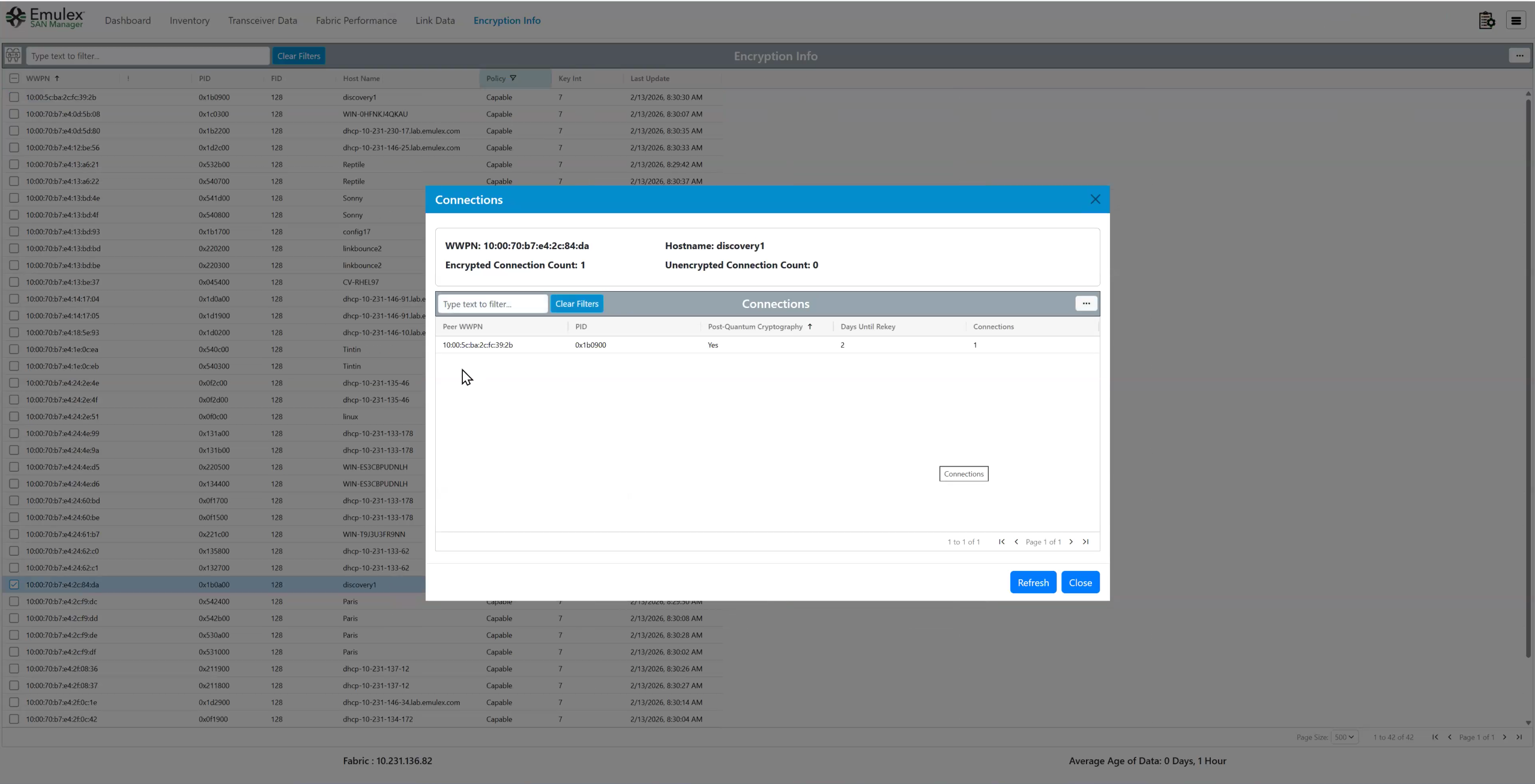Sort by the Post-Quantum Cryptography column
Viewport: 1535px width, 784px height.
755,327
